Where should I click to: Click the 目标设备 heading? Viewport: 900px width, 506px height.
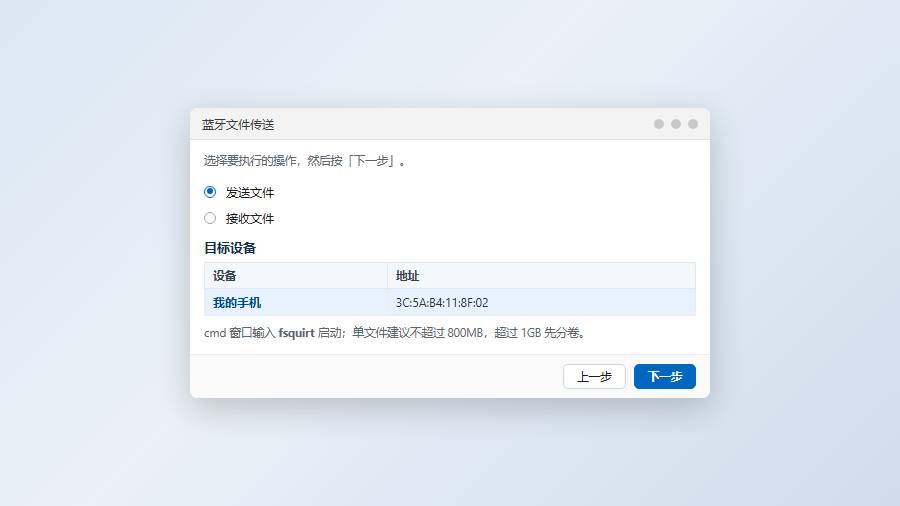(x=230, y=248)
